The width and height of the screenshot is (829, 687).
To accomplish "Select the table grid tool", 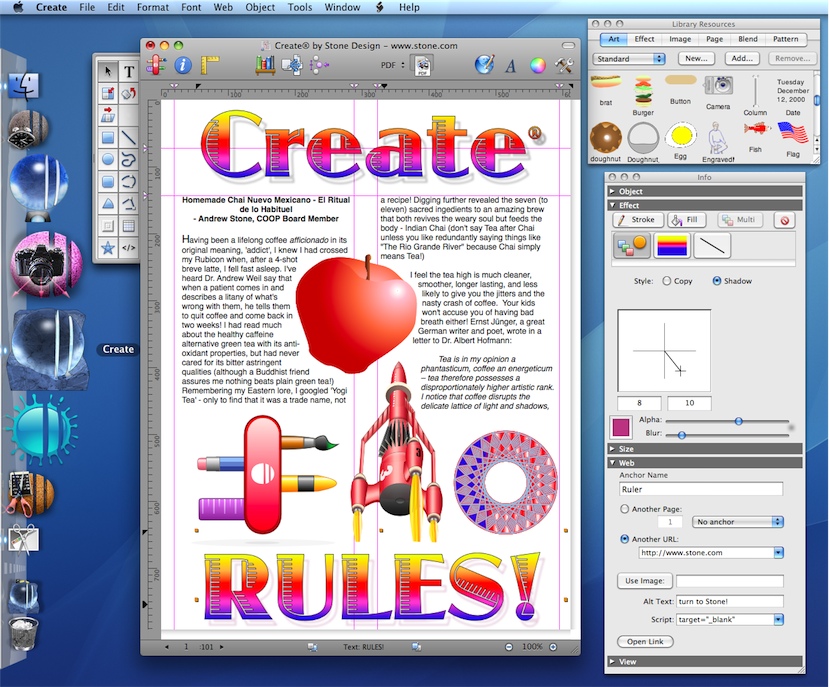I will pos(128,226).
